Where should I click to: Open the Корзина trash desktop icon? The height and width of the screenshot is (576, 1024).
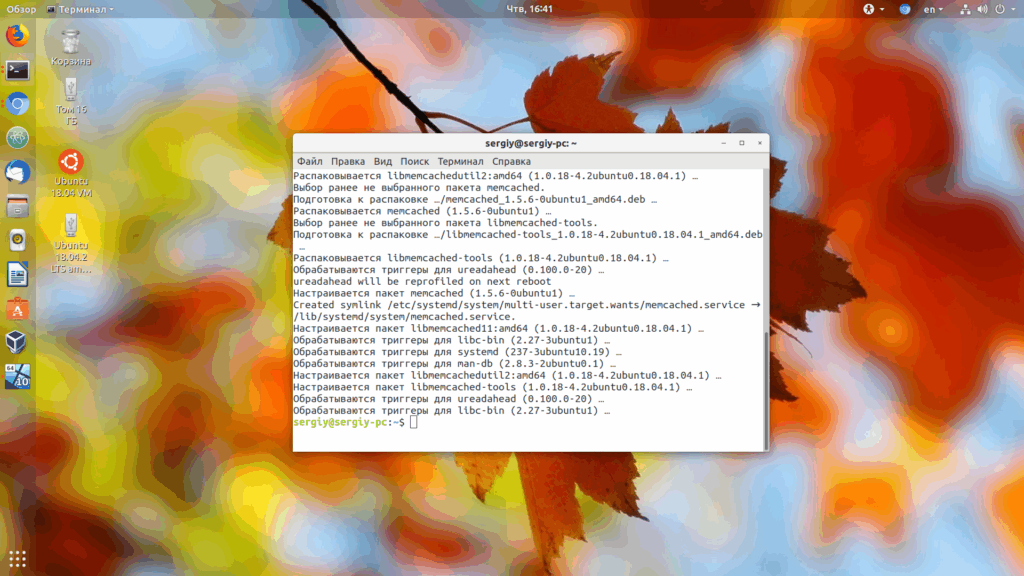(x=71, y=48)
